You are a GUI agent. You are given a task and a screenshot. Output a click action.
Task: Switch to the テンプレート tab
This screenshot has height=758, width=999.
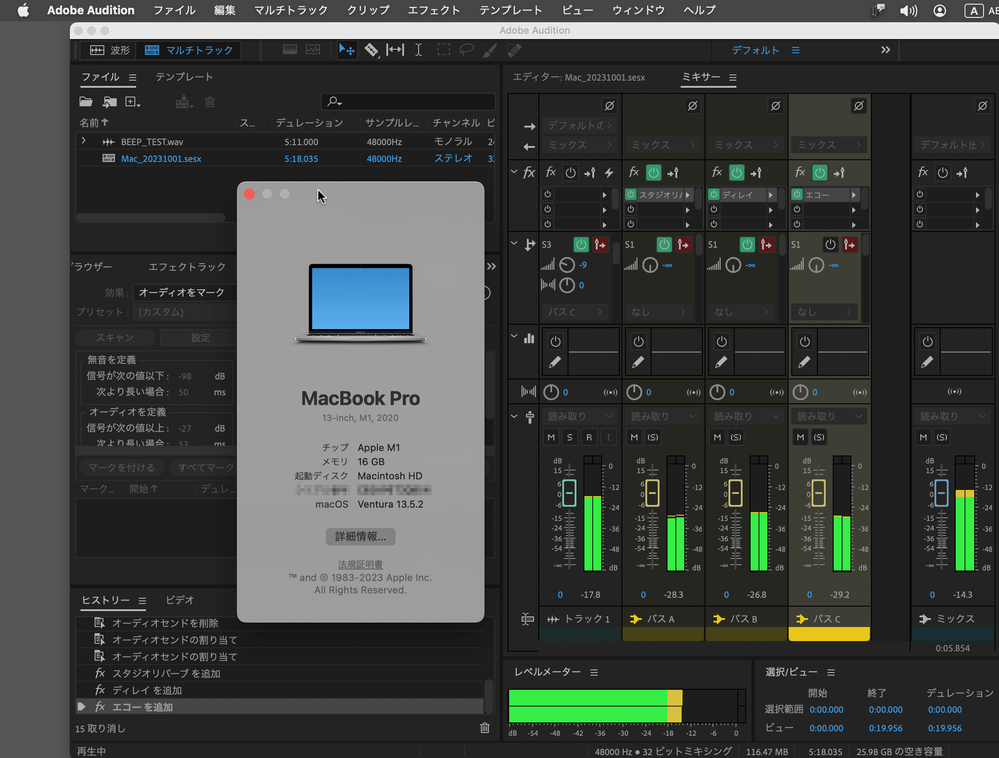pos(184,77)
